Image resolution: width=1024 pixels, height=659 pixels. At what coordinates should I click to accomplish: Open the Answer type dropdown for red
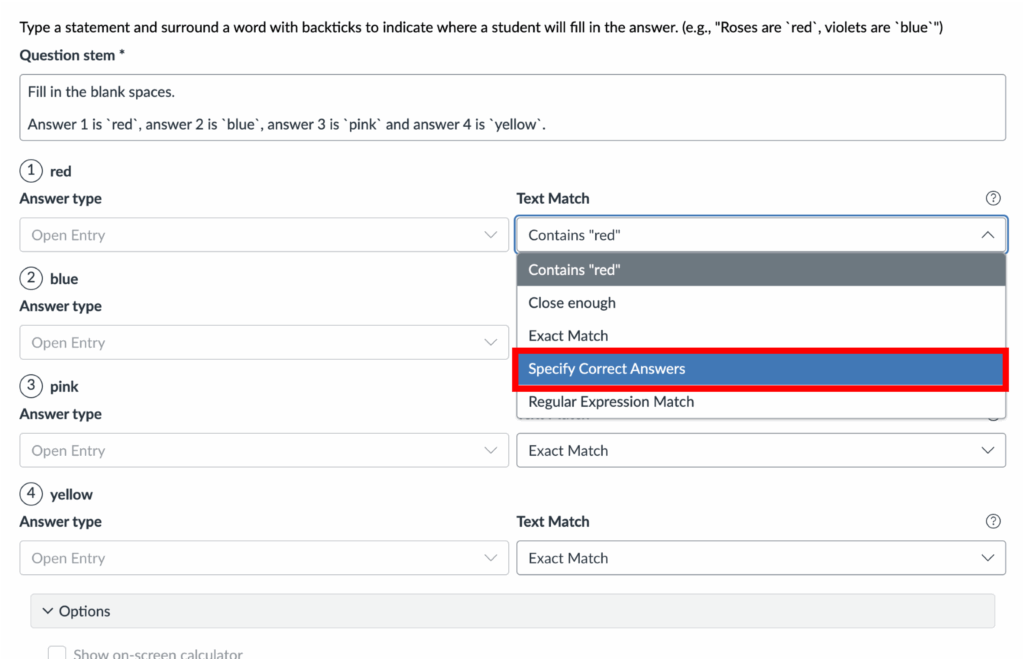[264, 235]
